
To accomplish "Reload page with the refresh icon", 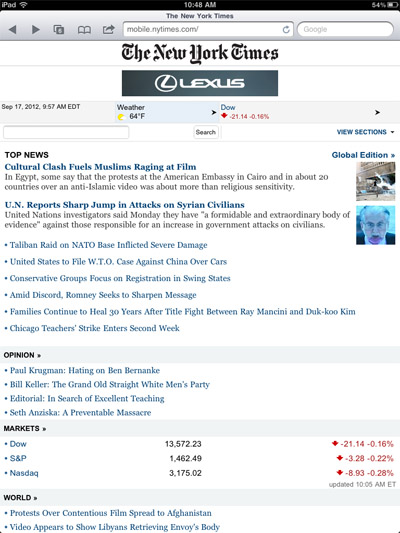I will 286,30.
